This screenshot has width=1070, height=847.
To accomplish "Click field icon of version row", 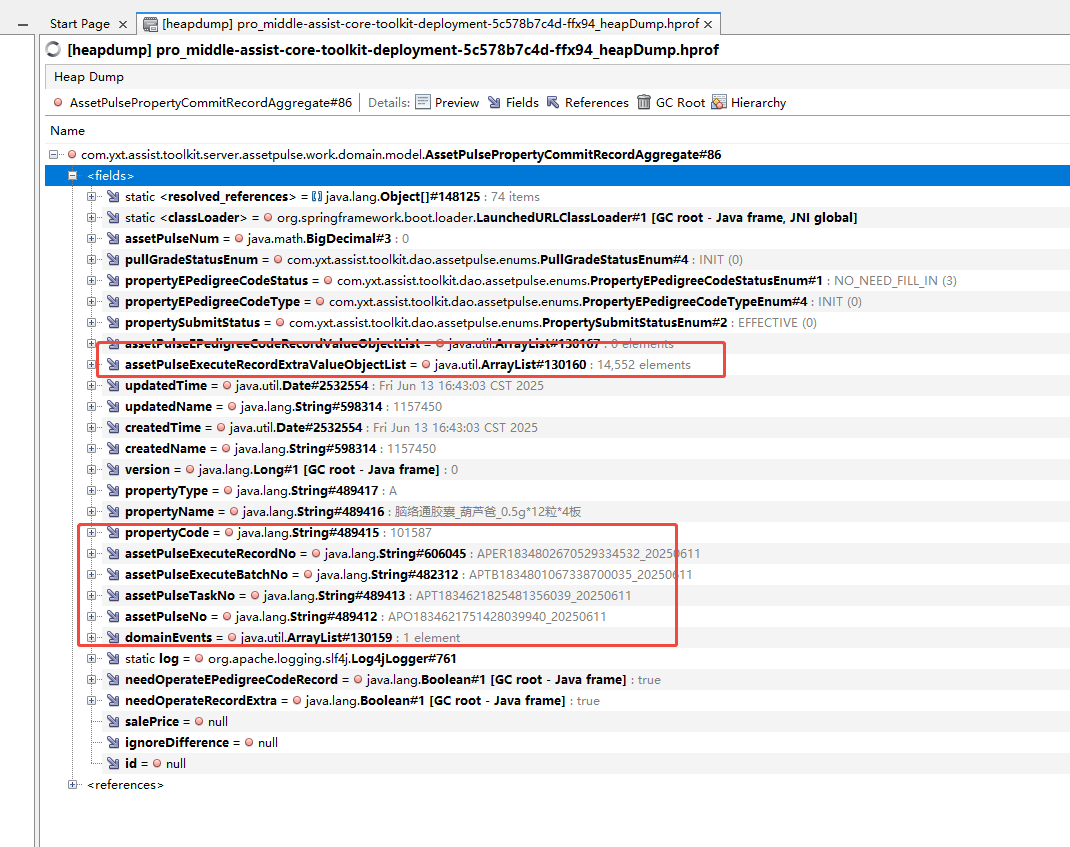I will (113, 470).
